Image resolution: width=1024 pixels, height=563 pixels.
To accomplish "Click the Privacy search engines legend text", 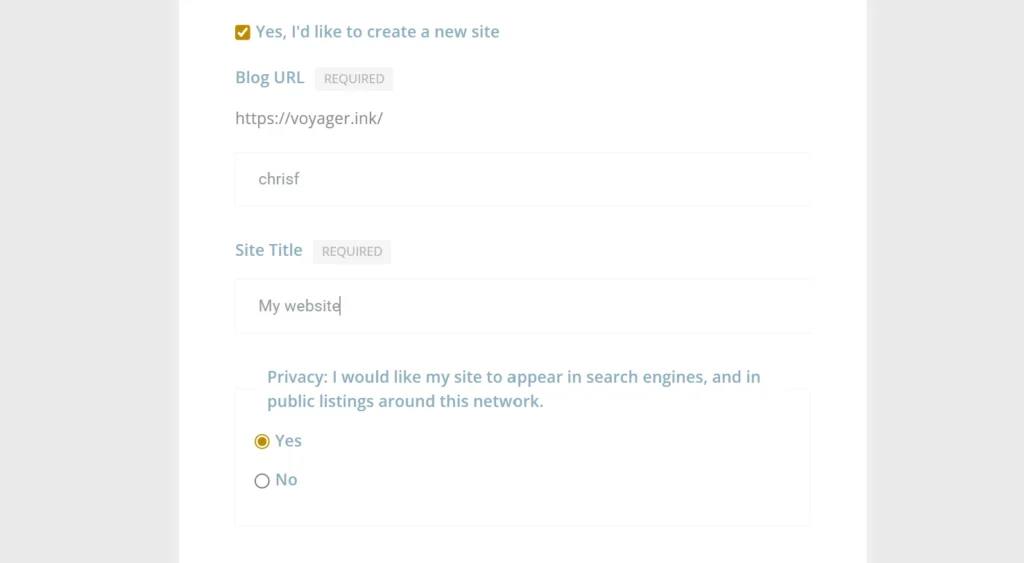I will (513, 377).
